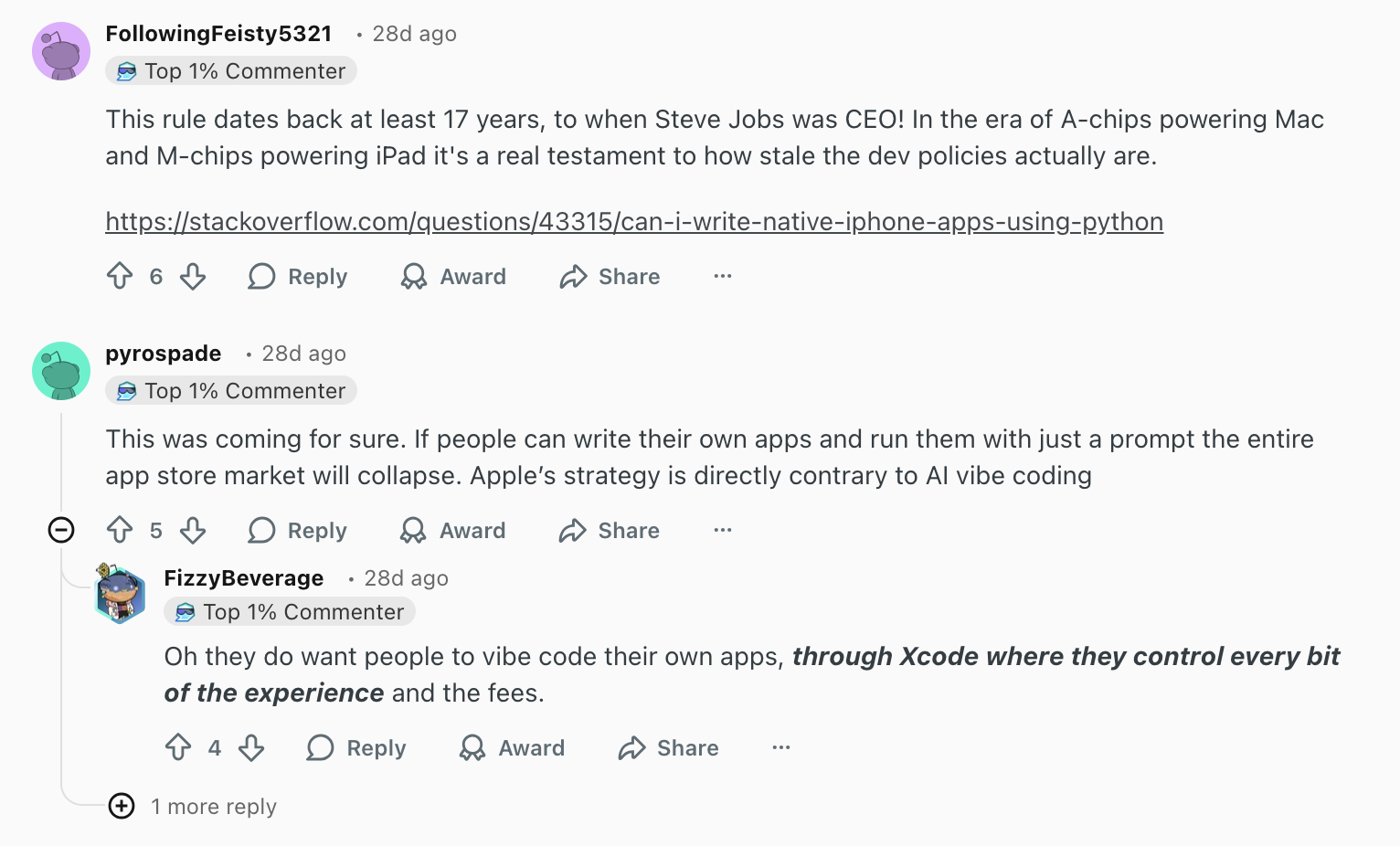Click pyrospade's green avatar

(61, 371)
